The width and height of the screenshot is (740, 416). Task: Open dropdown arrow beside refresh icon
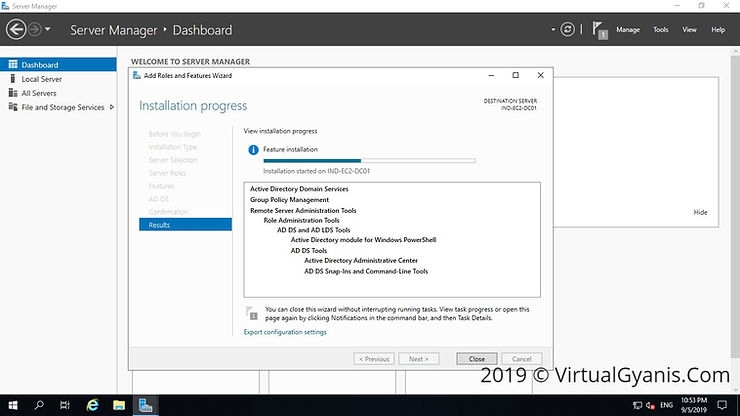point(553,30)
